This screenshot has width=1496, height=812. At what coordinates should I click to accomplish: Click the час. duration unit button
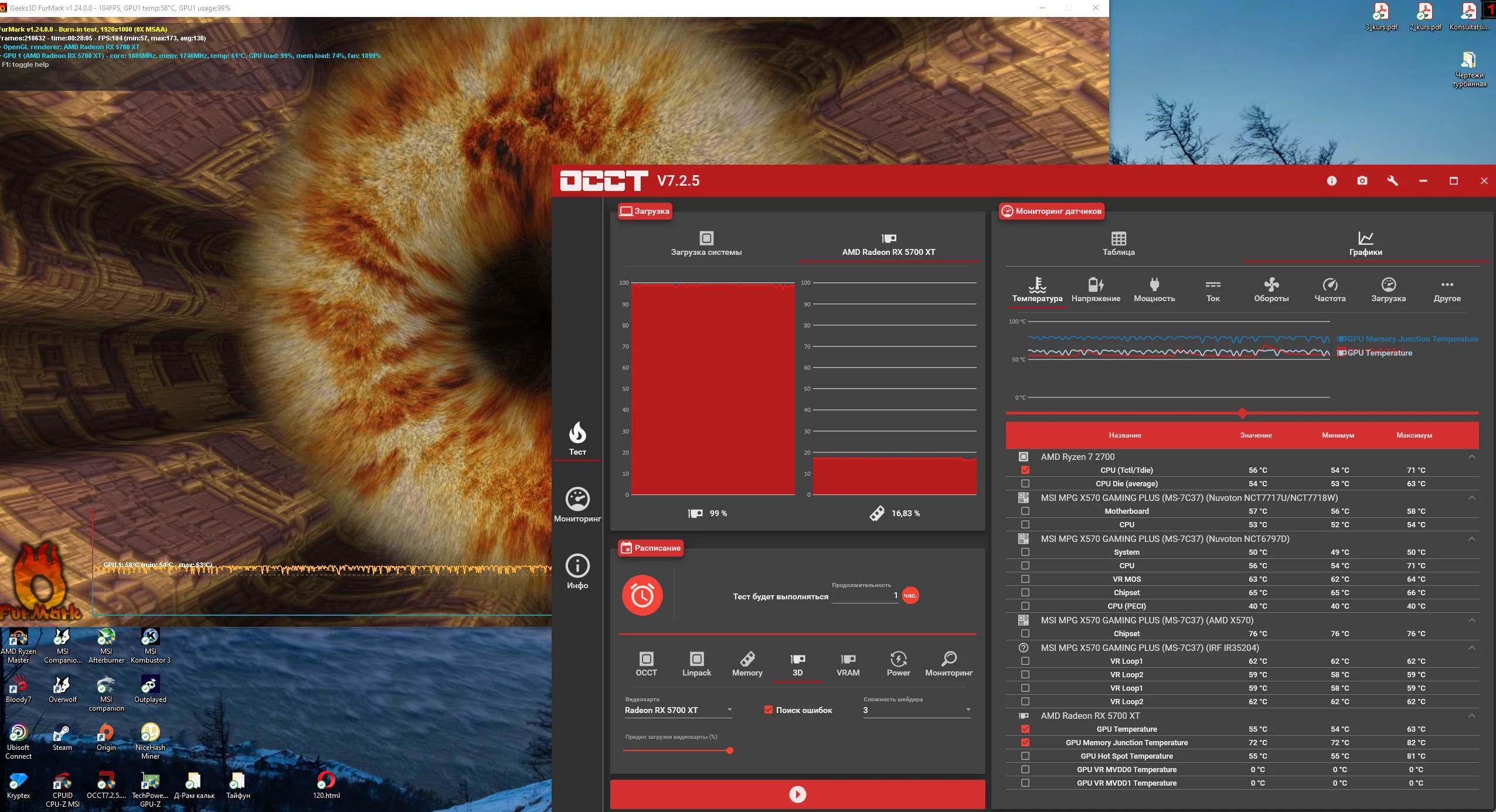tap(910, 595)
